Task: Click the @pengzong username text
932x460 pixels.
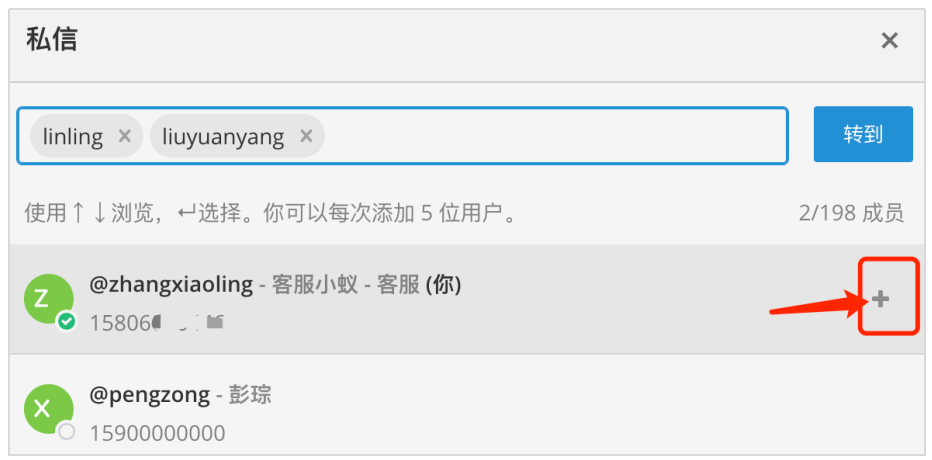Action: (150, 395)
